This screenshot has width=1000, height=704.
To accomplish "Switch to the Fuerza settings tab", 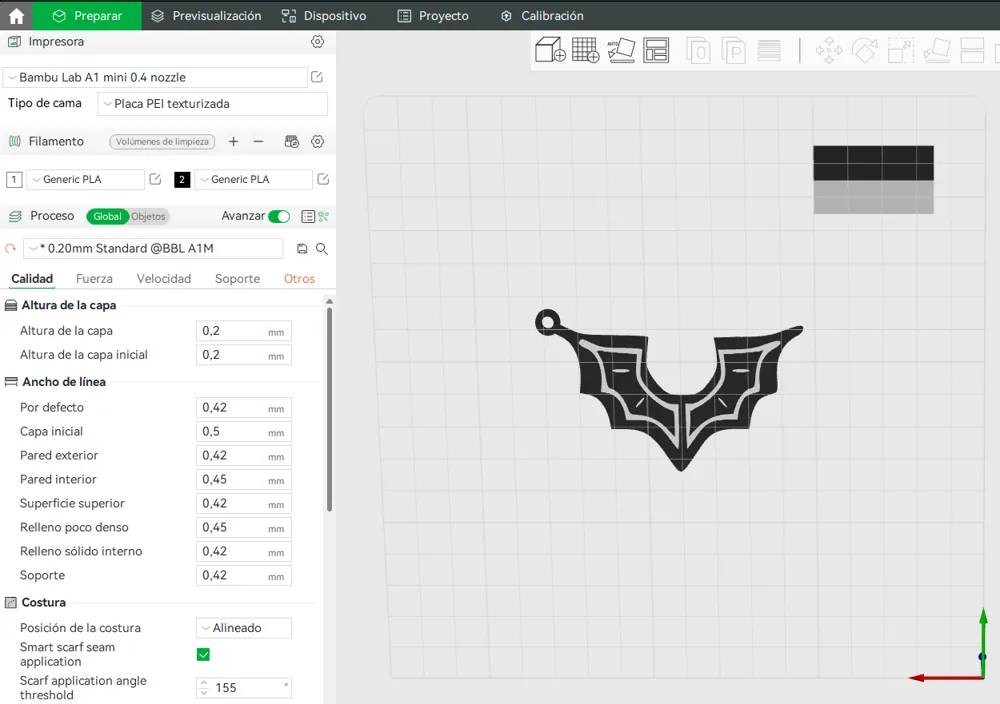I will (x=94, y=279).
